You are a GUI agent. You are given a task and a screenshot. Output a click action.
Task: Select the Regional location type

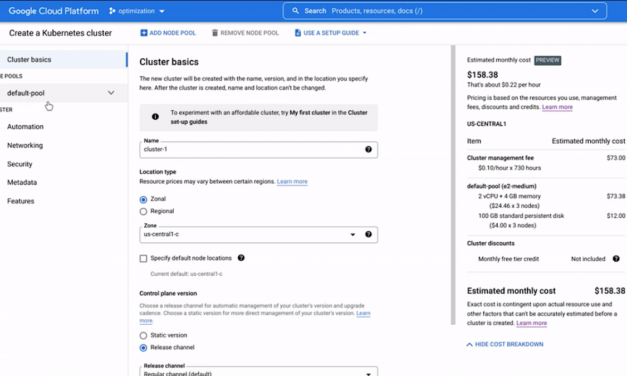click(143, 211)
